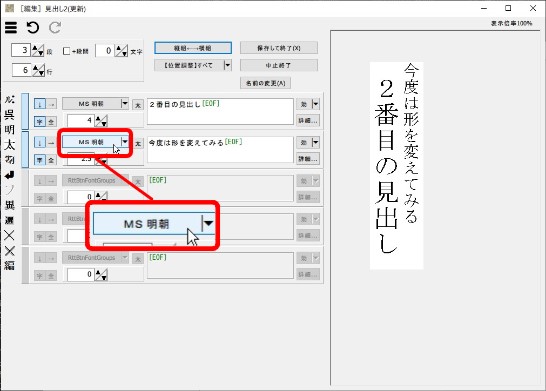
Task: Set horizontal direction arrow in 2番目の見出し row
Action: (51, 104)
